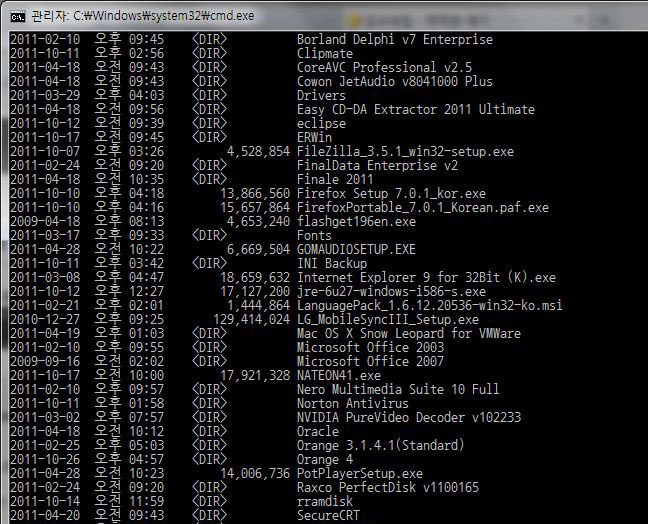Click 'GOMAUDIOSETUP.EXE' file name
Image resolution: width=648 pixels, height=524 pixels.
(x=356, y=250)
